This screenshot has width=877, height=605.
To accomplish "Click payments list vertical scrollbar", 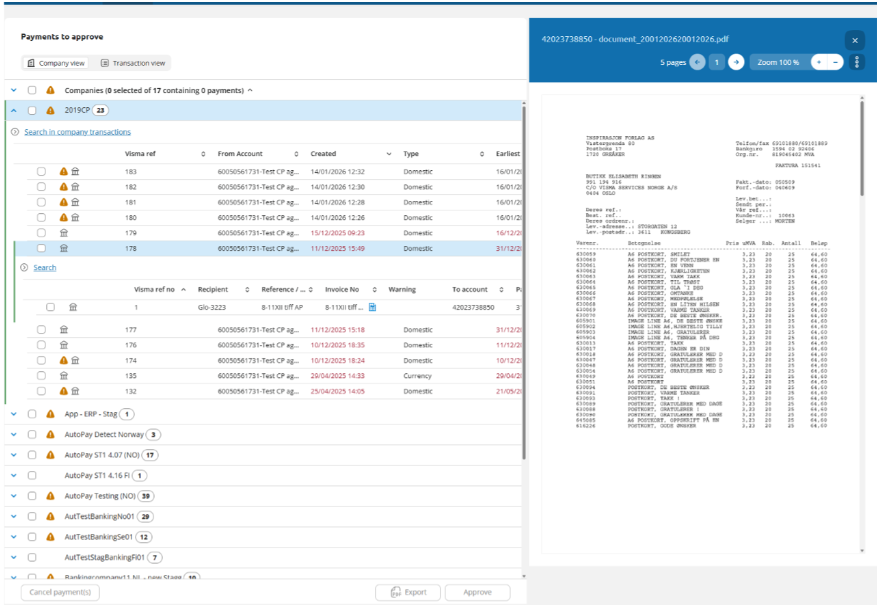I will [x=524, y=282].
